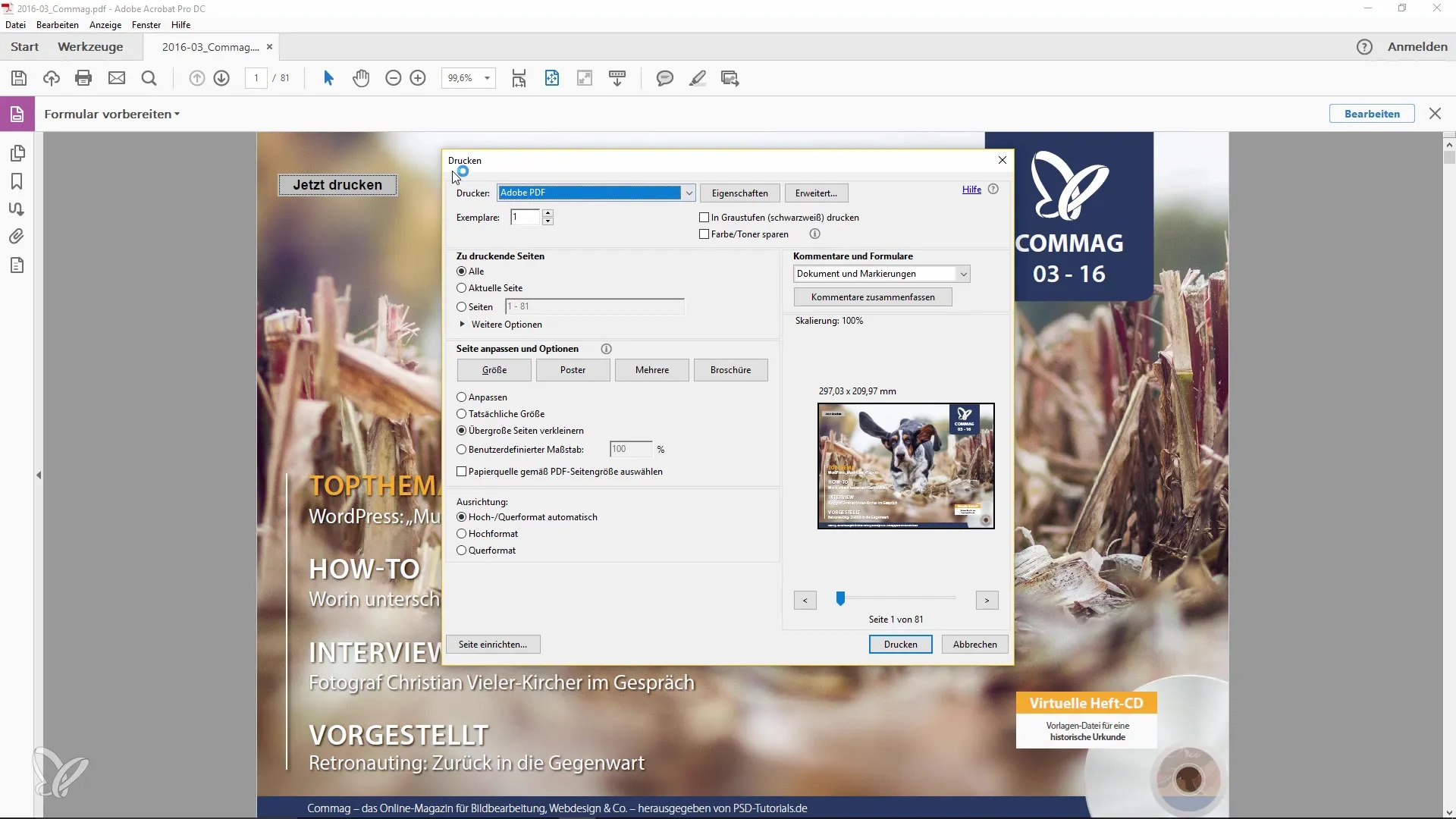
Task: Select Tatsächliche Größe radio button
Action: (x=461, y=414)
